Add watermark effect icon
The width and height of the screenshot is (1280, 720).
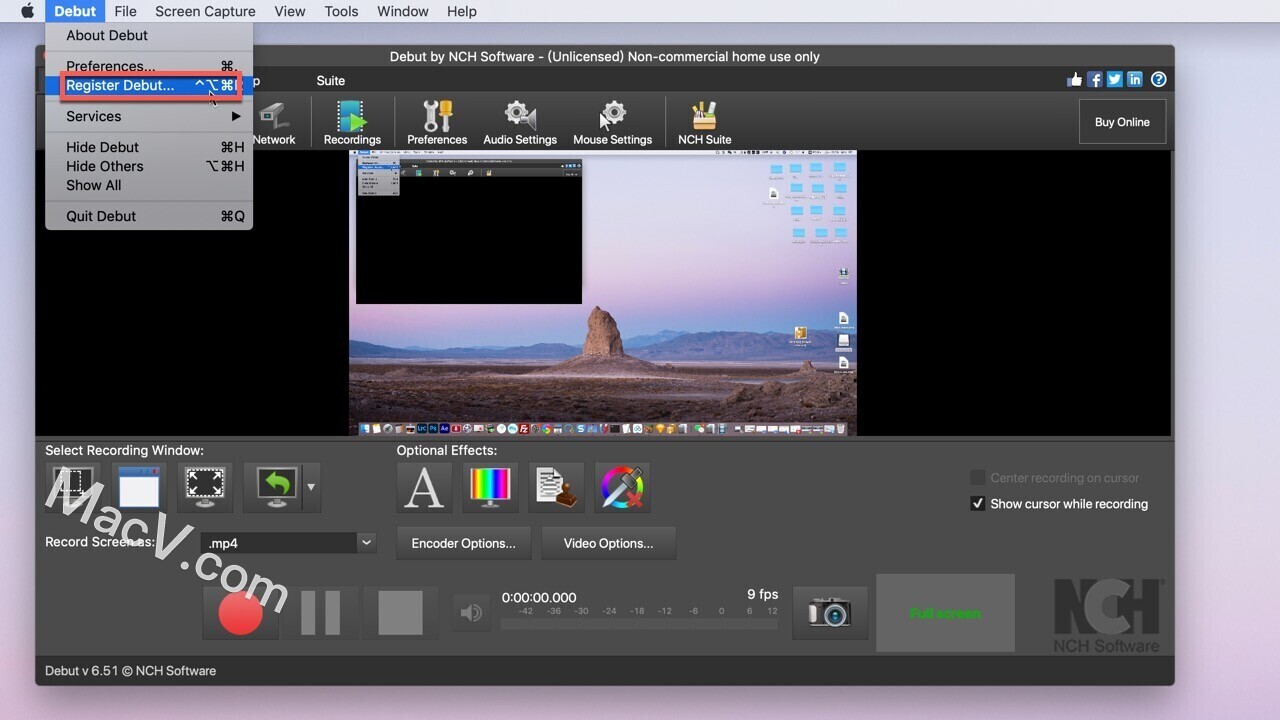pos(556,487)
